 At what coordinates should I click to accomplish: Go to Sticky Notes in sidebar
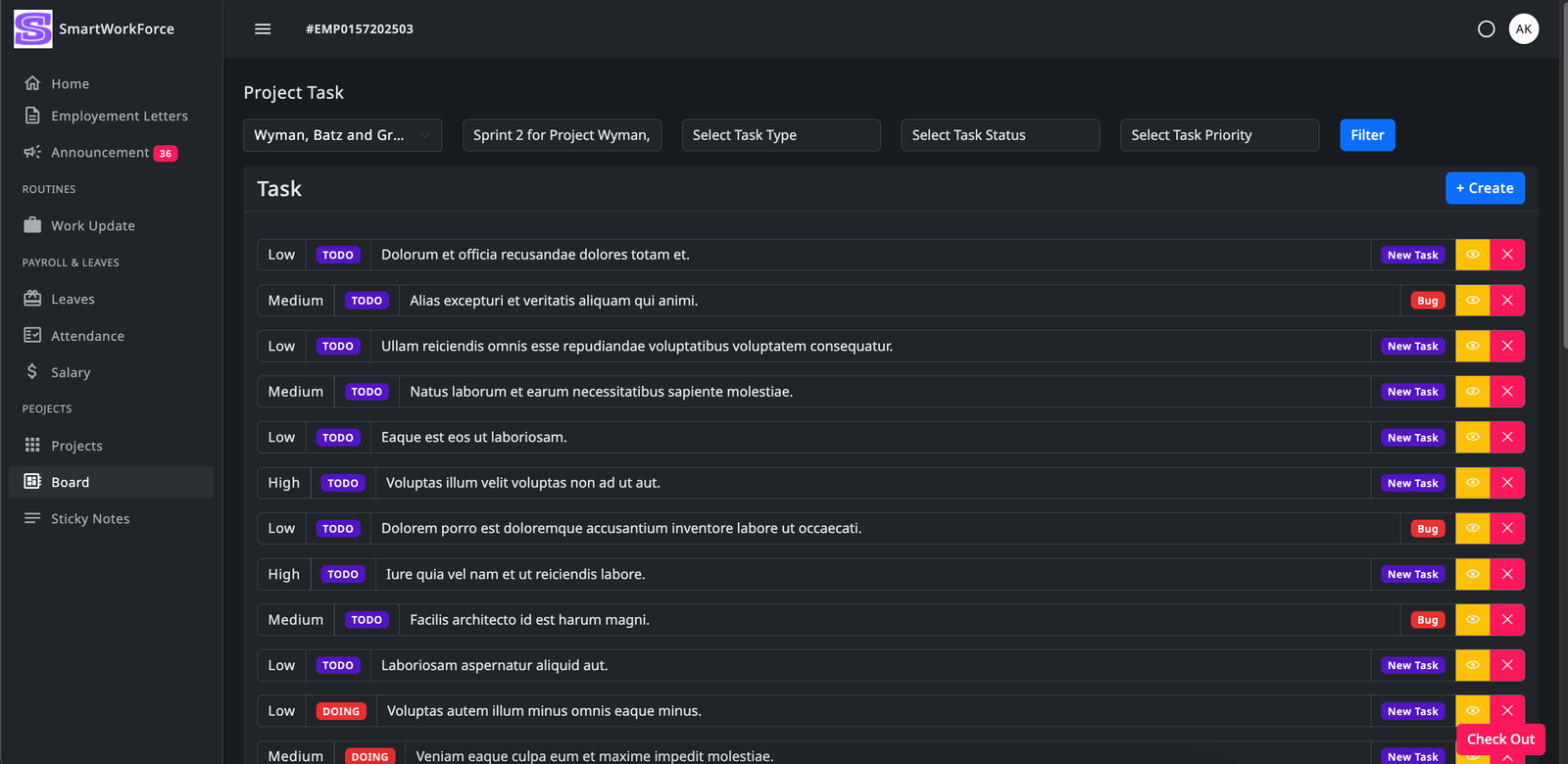(90, 519)
